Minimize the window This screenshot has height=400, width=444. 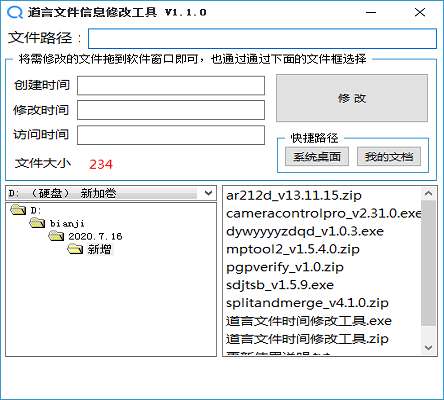coord(371,13)
